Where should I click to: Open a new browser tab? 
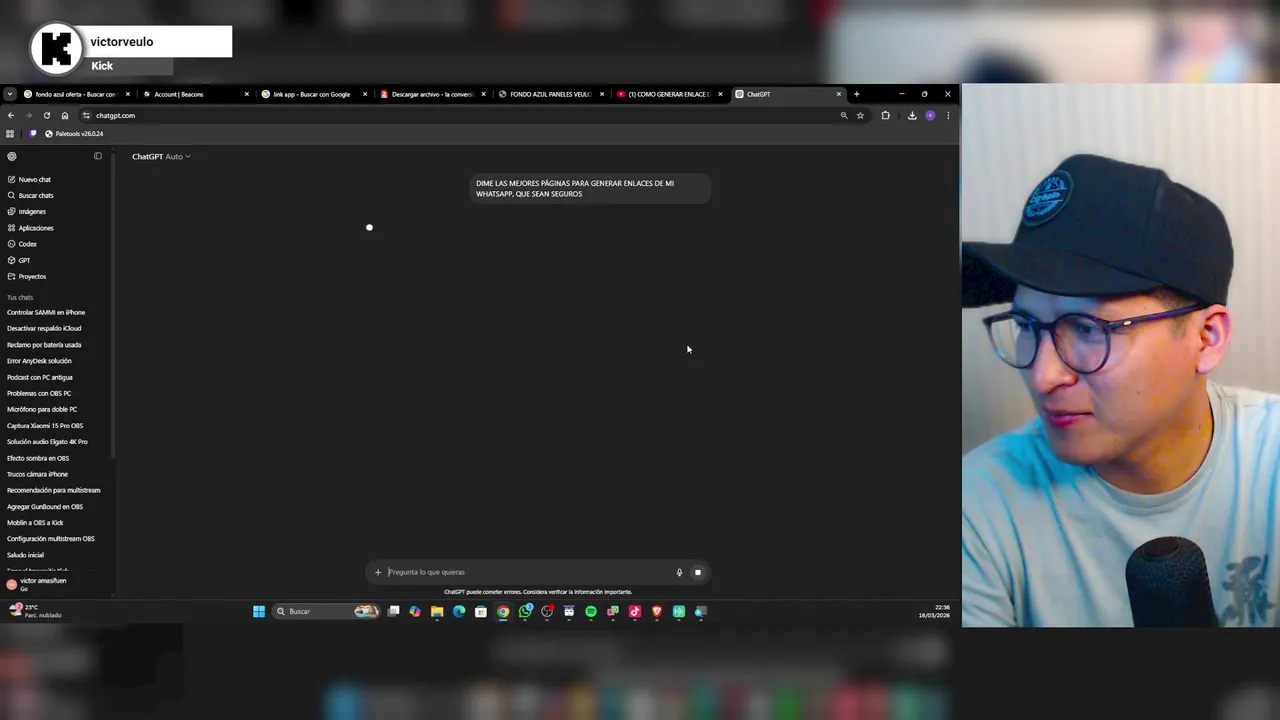tap(856, 94)
